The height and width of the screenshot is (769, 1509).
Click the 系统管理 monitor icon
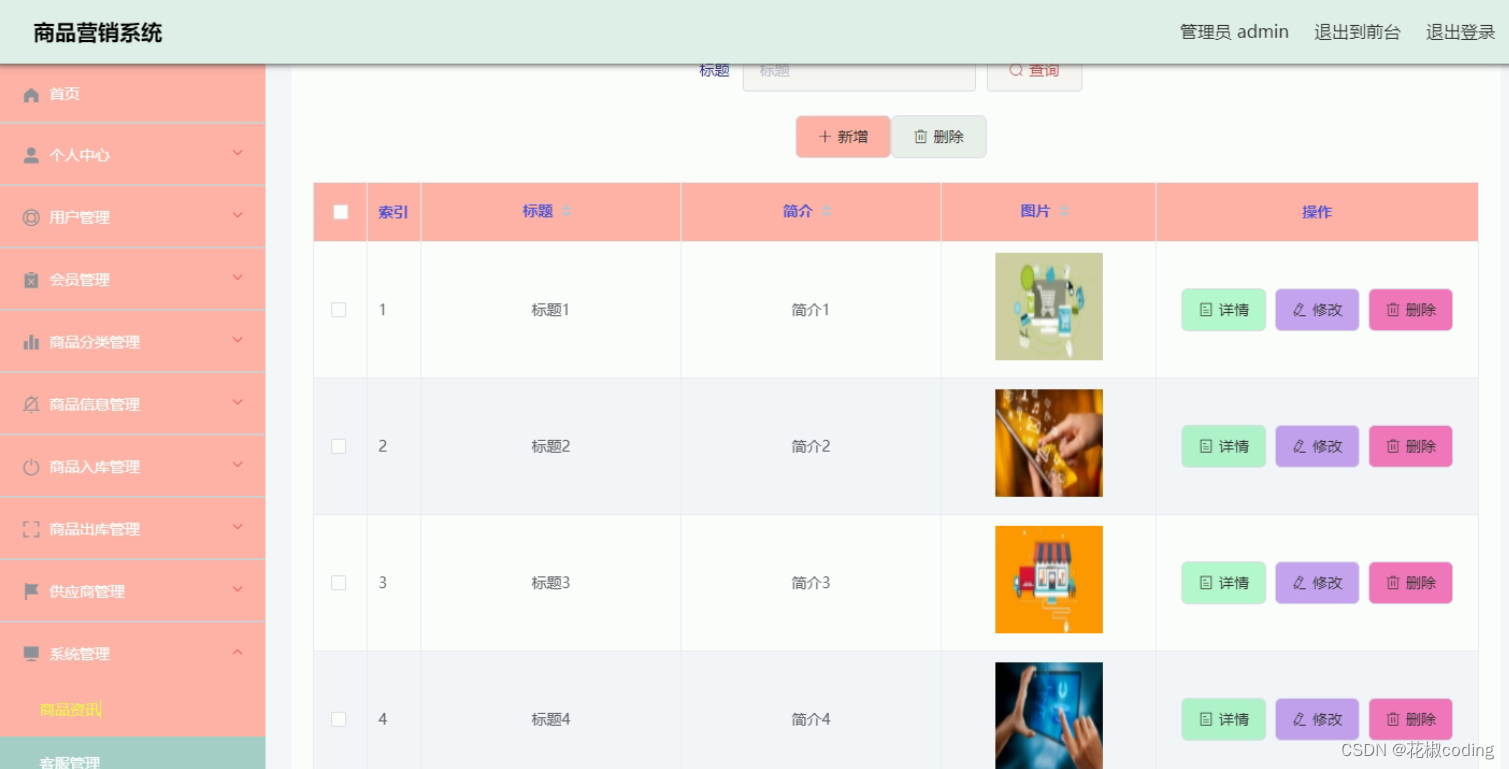click(31, 653)
